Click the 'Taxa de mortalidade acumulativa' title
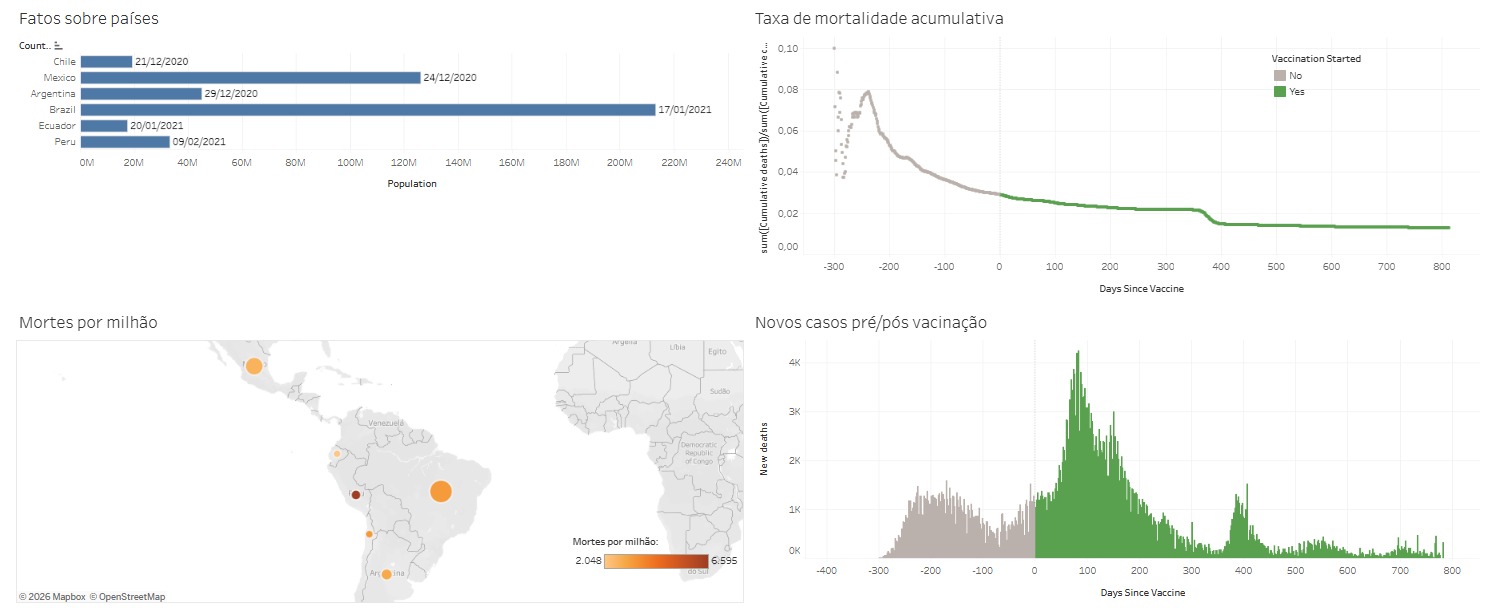 [x=879, y=19]
